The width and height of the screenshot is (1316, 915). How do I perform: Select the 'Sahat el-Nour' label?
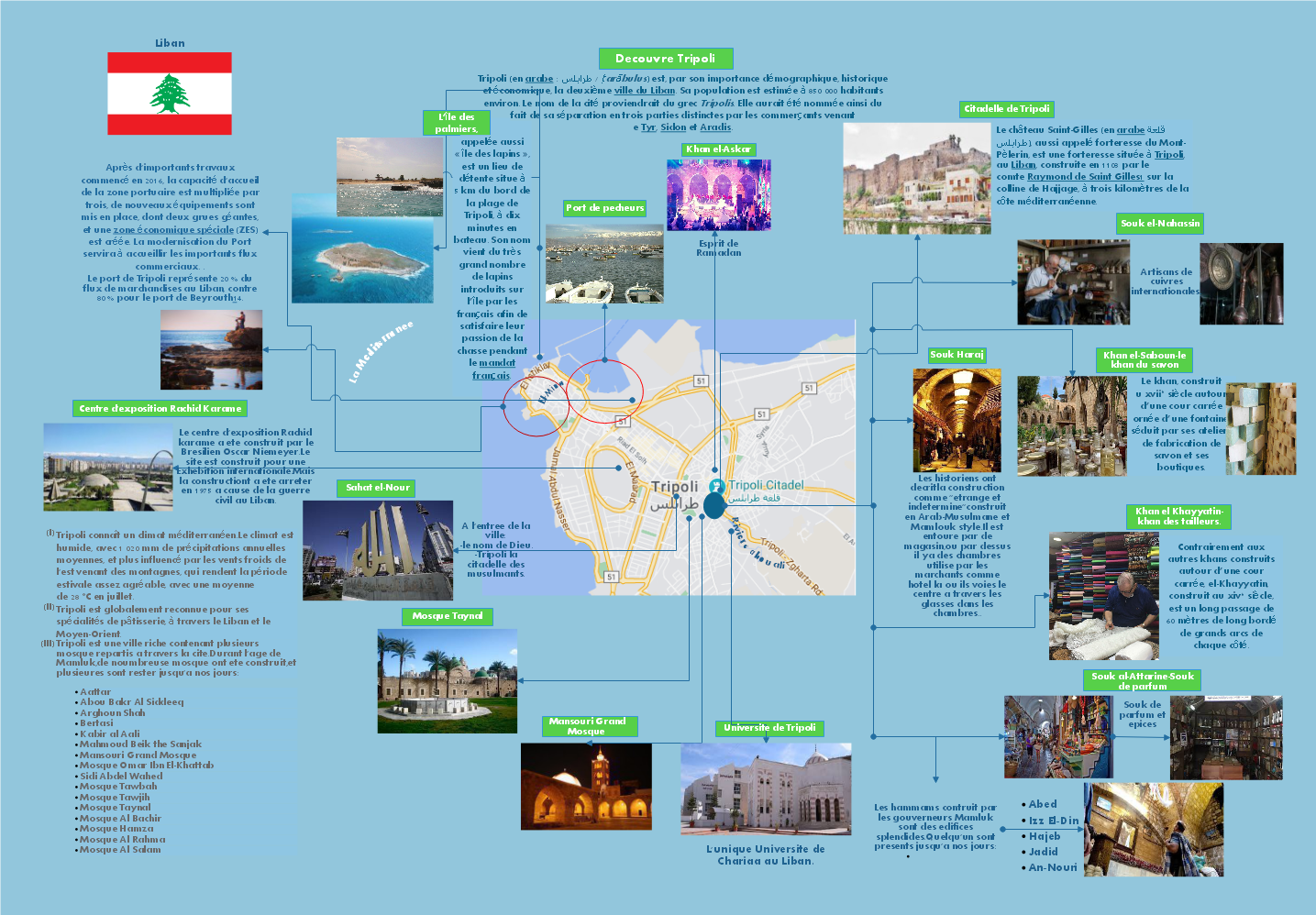click(x=378, y=488)
